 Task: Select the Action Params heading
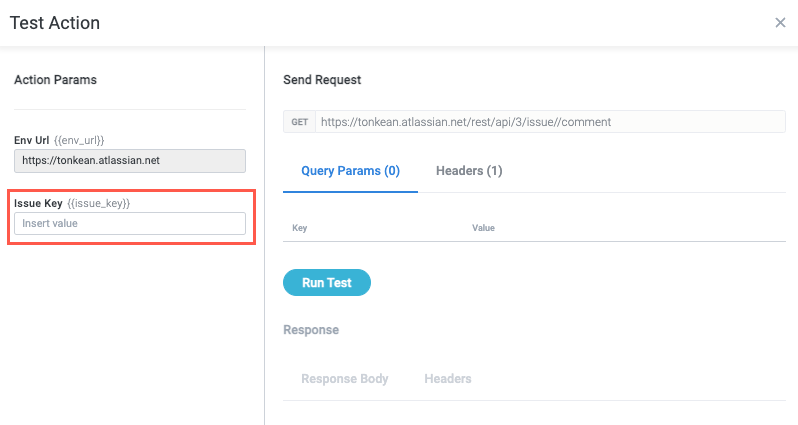pos(55,80)
